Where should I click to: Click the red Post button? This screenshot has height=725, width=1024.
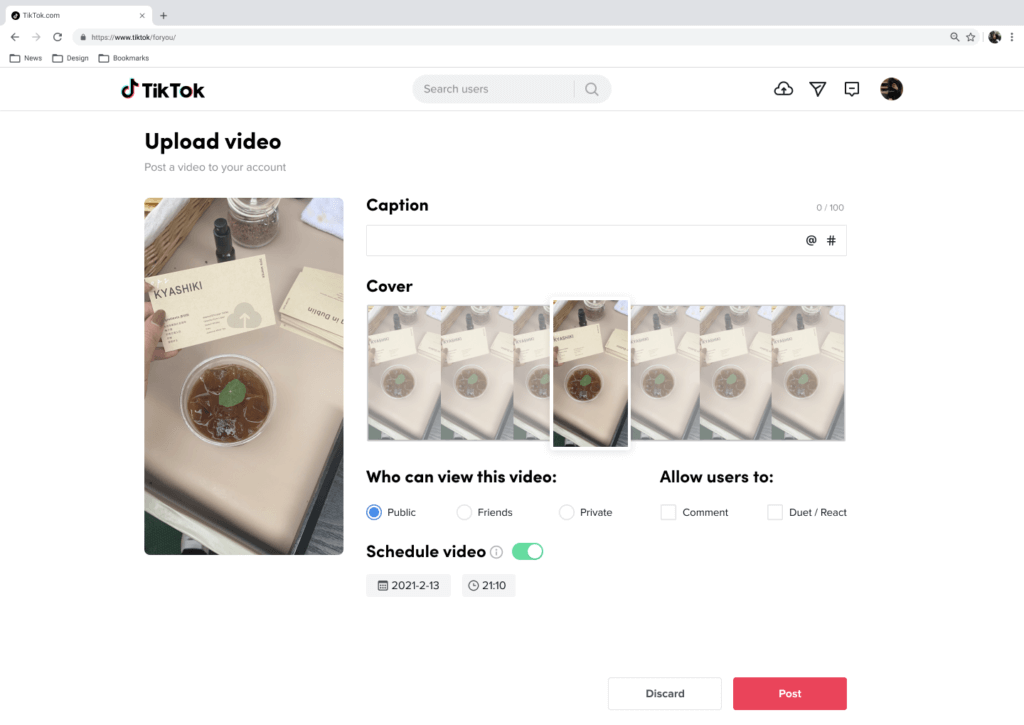[x=789, y=693]
